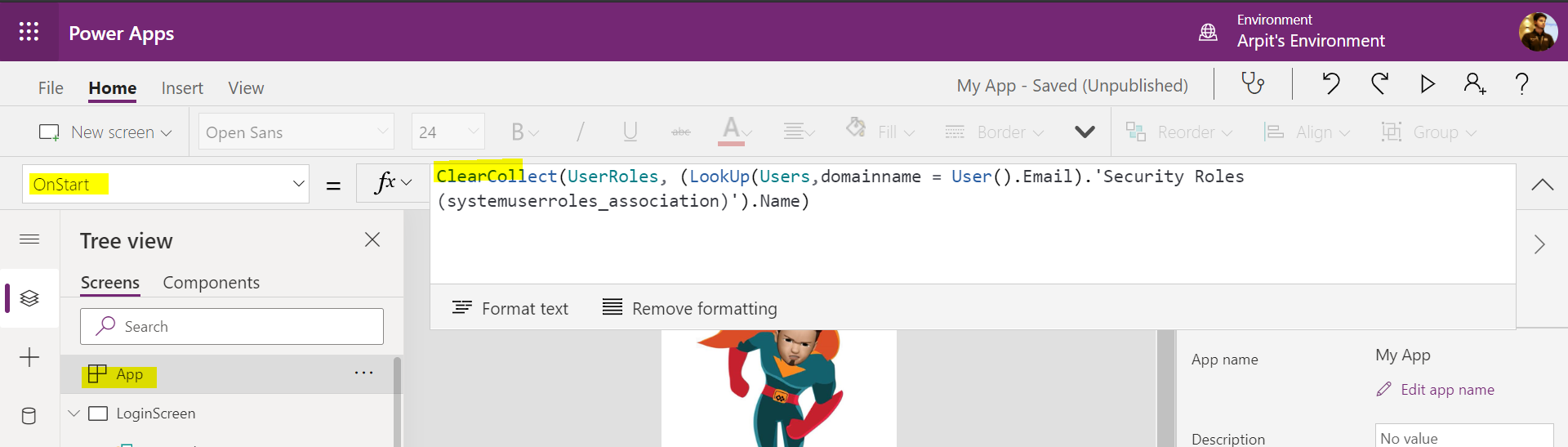The height and width of the screenshot is (447, 1568).
Task: Apply underline formatting
Action: pos(630,132)
